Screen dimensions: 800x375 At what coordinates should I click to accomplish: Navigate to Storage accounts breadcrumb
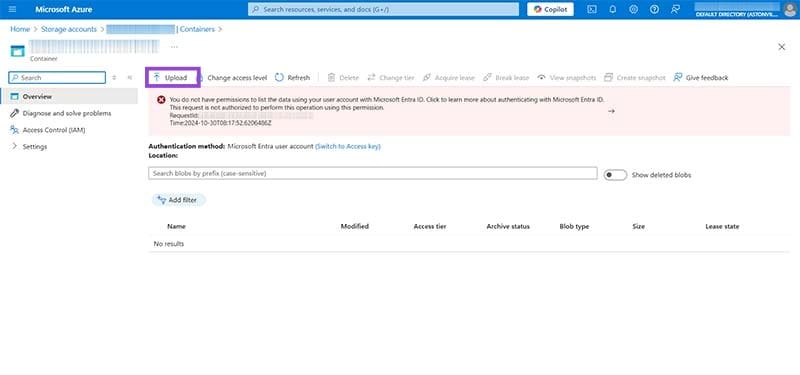pos(69,29)
